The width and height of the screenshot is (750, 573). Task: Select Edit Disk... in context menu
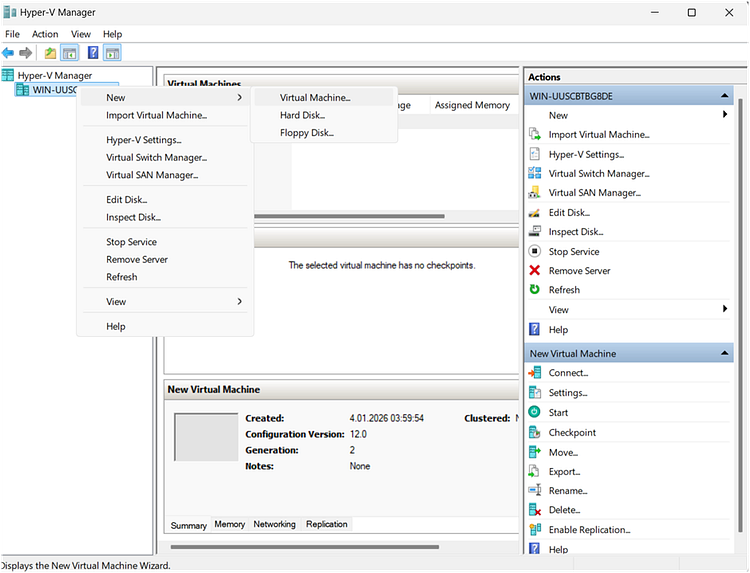165,199
